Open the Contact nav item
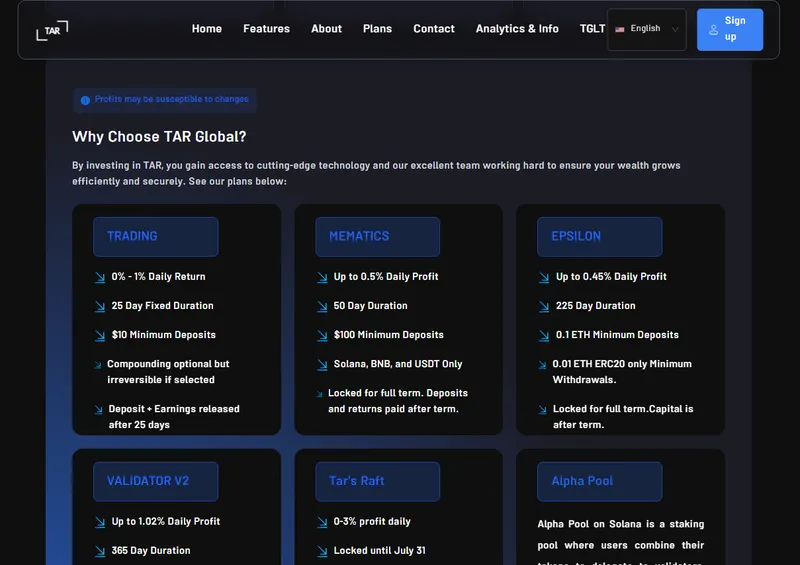800x565 pixels. click(434, 29)
